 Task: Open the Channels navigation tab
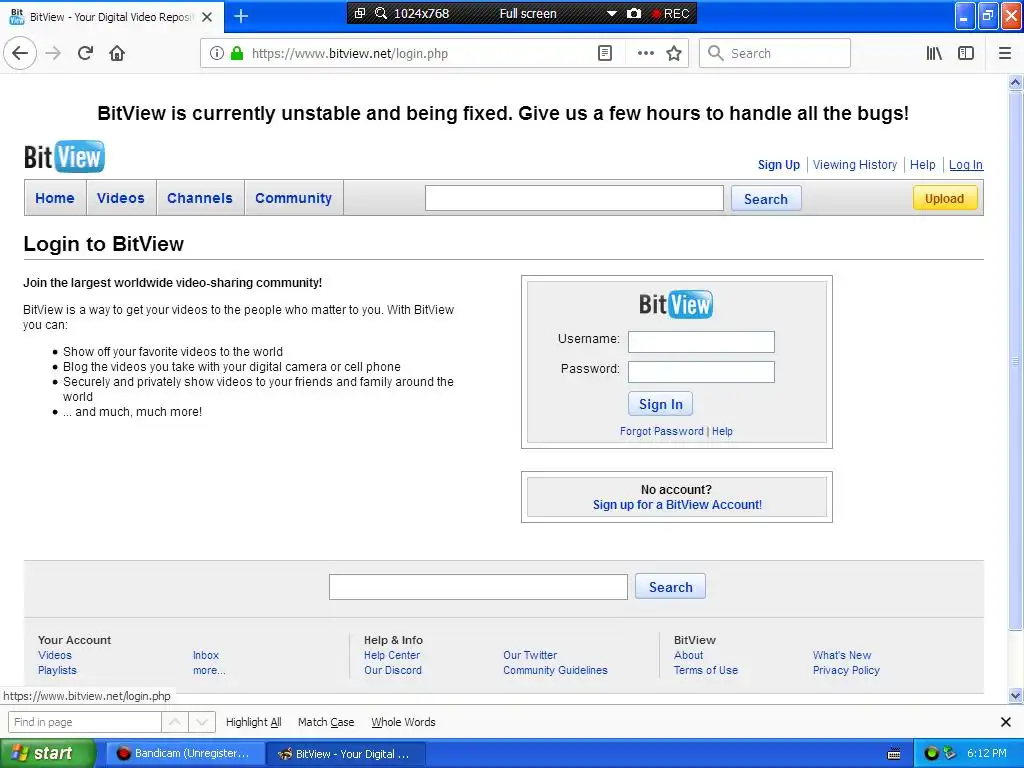pos(200,198)
